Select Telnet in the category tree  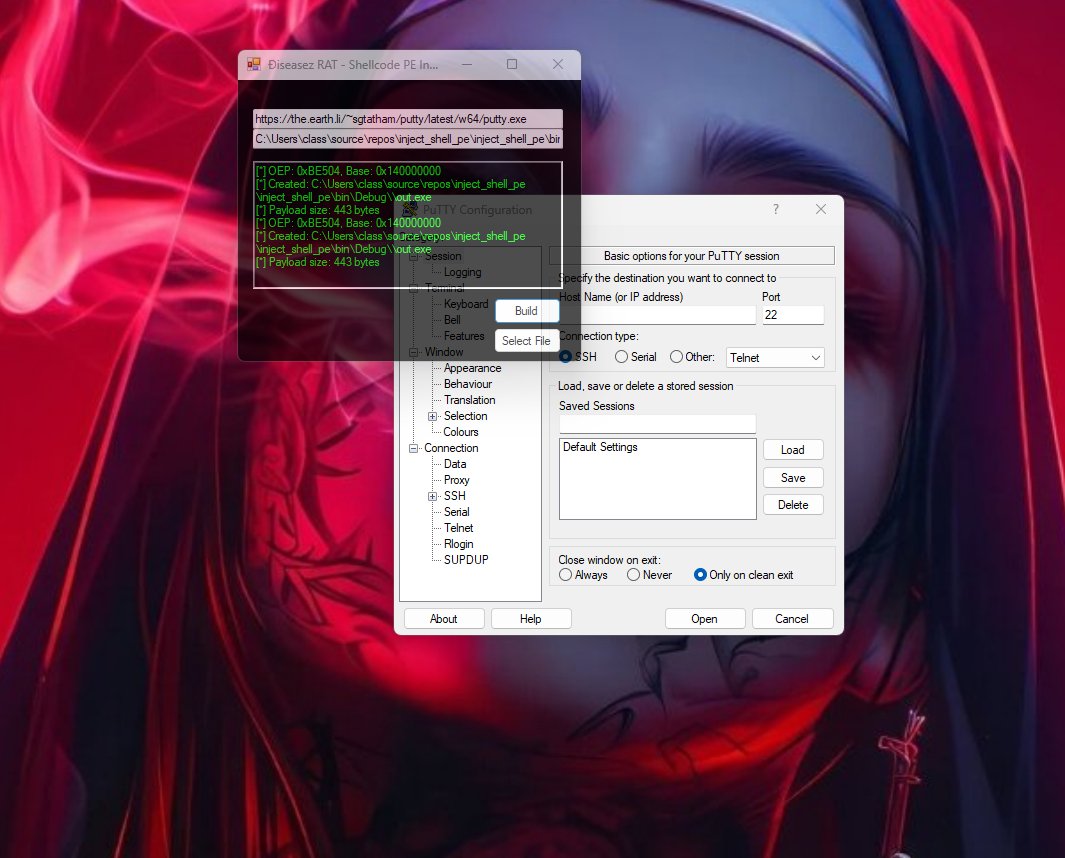point(458,528)
